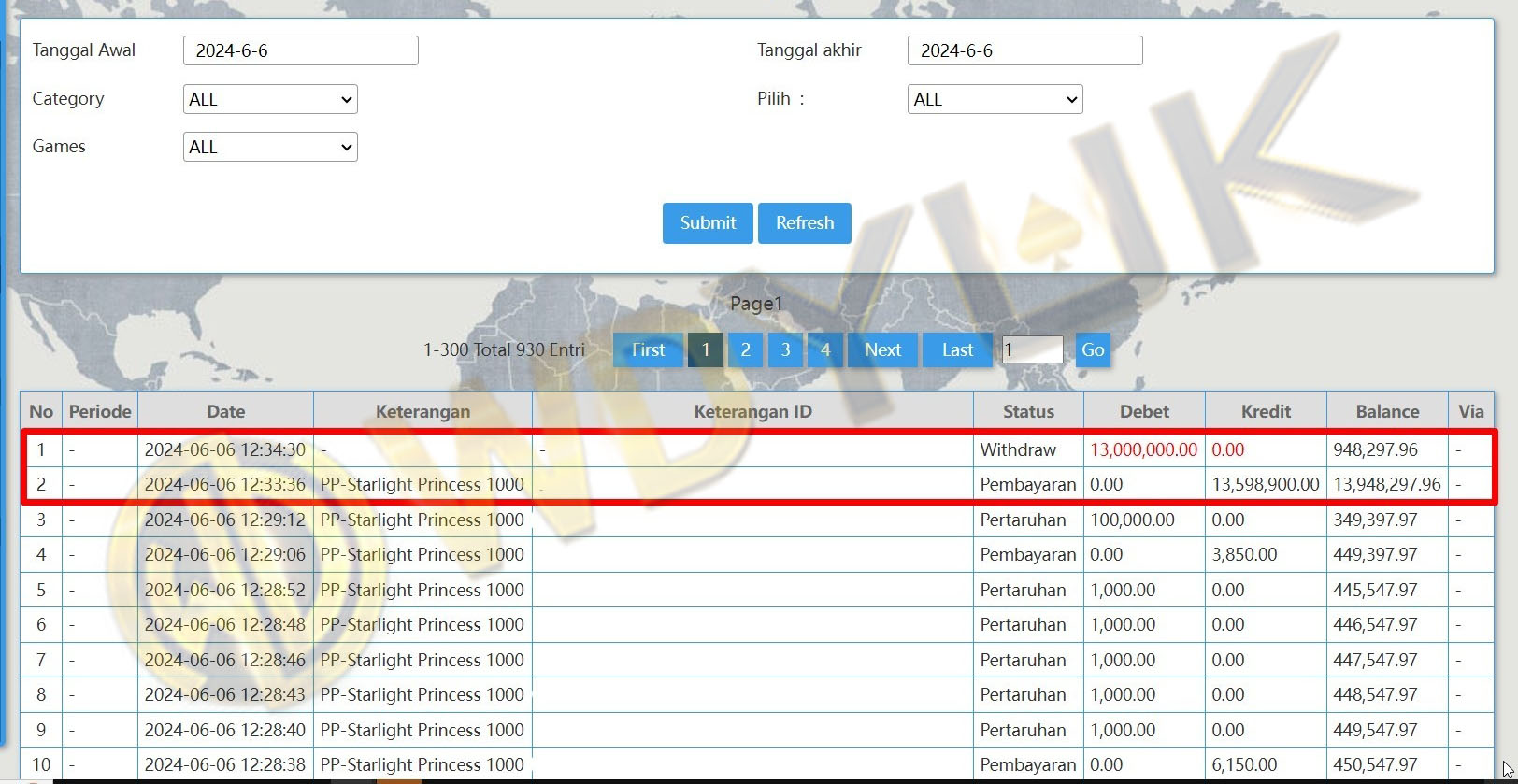Viewport: 1518px width, 784px height.
Task: Click the page number input box
Action: tap(1032, 350)
